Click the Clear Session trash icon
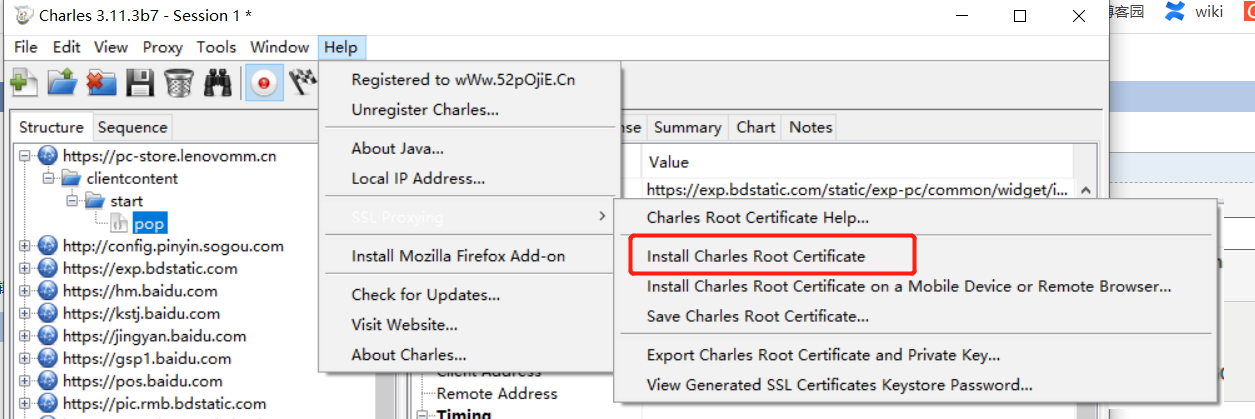The height and width of the screenshot is (419, 1255). [178, 82]
